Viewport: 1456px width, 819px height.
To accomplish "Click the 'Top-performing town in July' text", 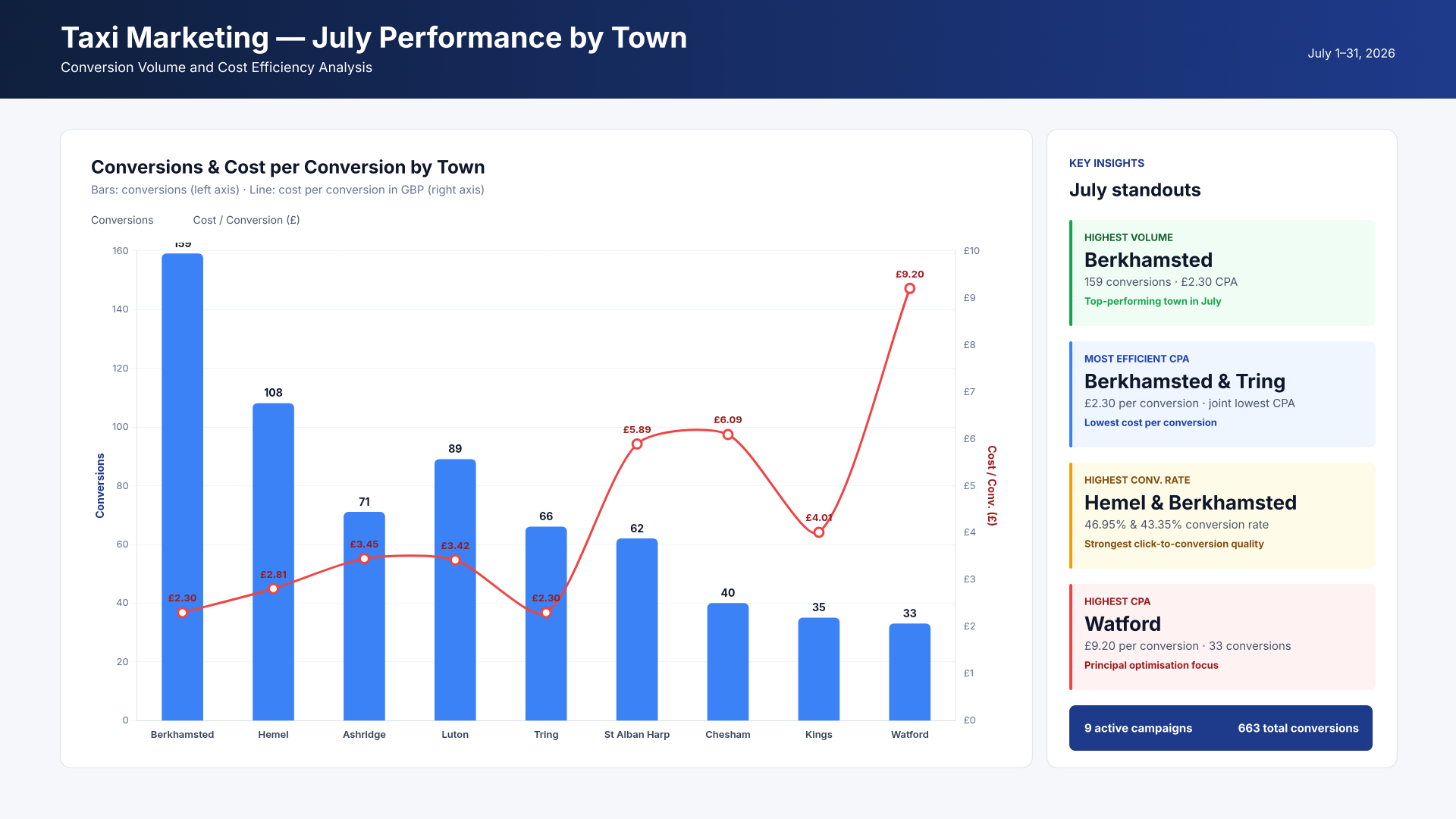I will (1153, 301).
